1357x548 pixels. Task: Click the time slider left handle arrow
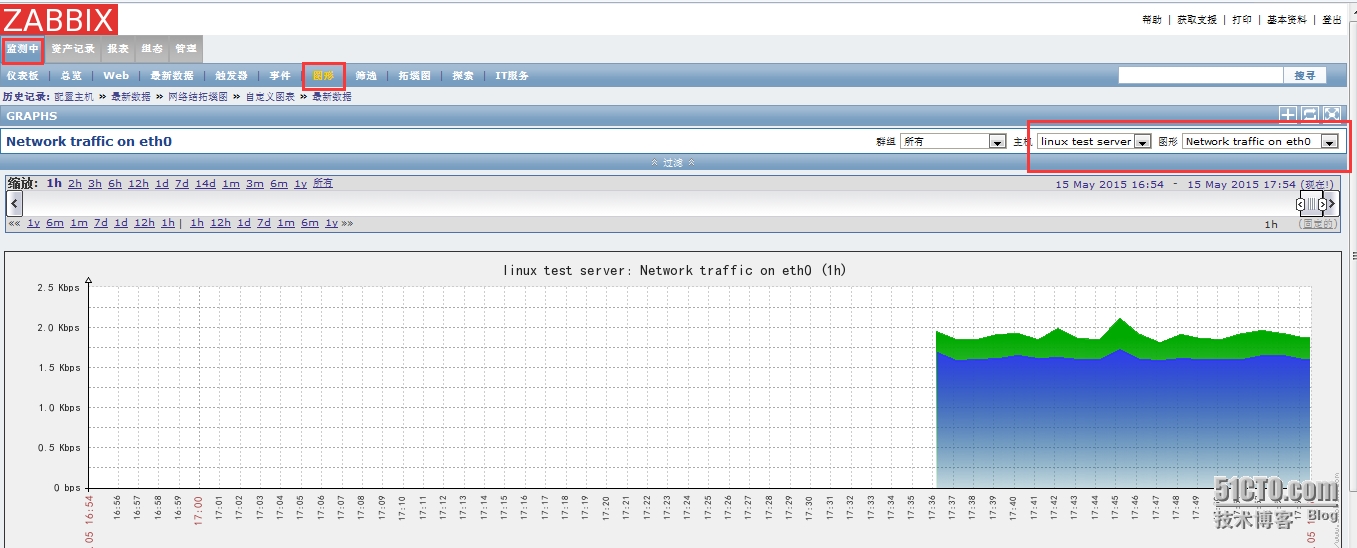coord(1301,204)
